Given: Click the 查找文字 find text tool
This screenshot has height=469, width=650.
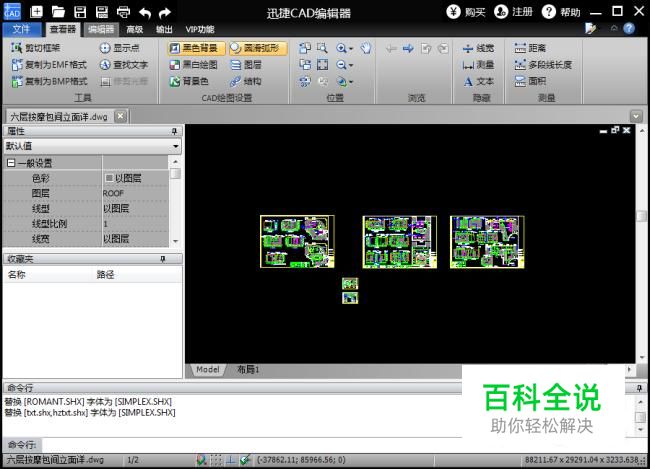Looking at the screenshot, I should (124, 65).
